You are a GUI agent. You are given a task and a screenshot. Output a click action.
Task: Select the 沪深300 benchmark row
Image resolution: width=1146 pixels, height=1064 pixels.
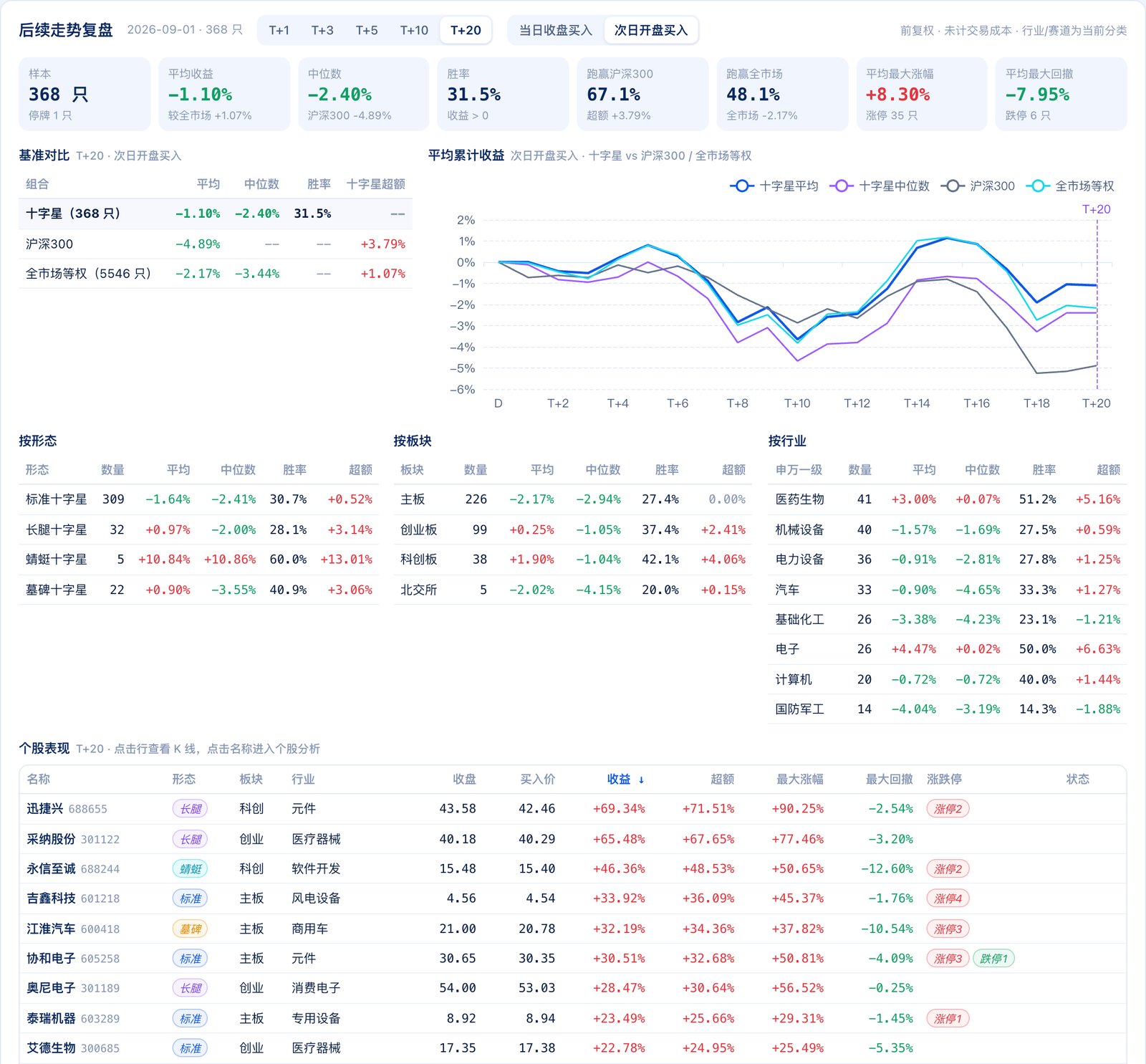[x=216, y=244]
